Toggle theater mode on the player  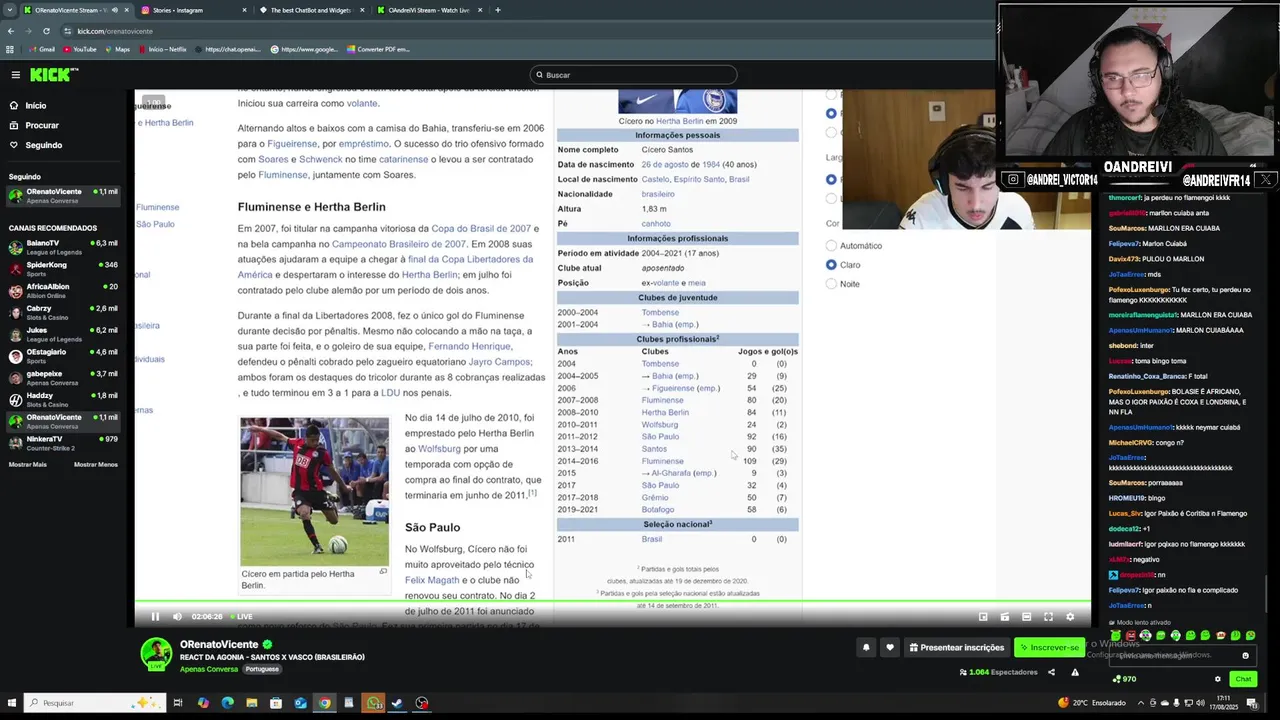click(1026, 617)
